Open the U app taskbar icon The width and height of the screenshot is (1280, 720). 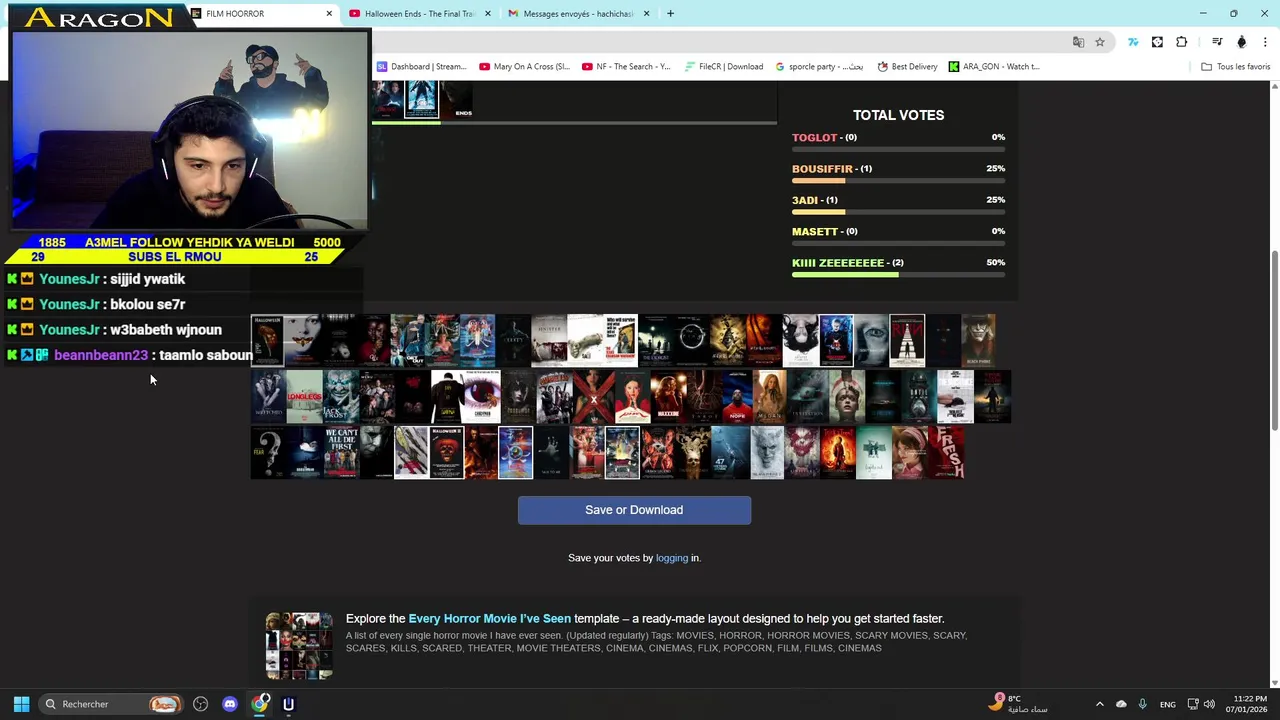point(289,704)
